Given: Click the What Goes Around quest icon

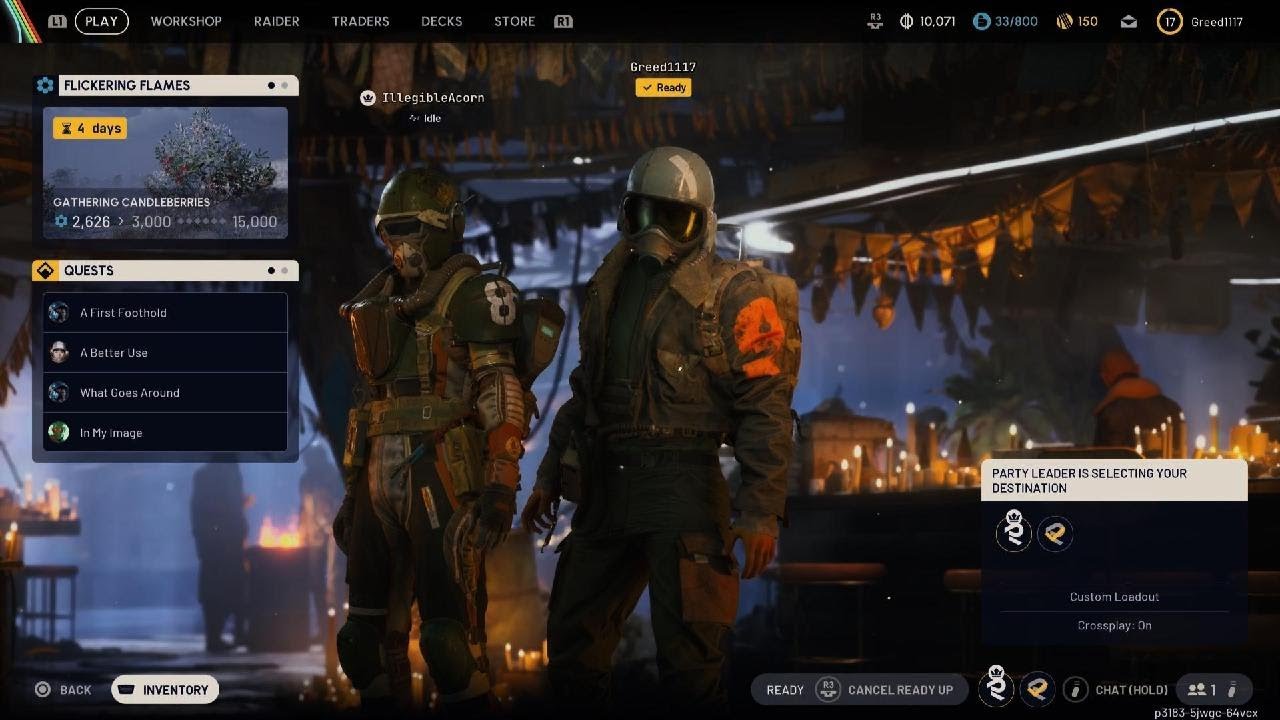Looking at the screenshot, I should [59, 393].
